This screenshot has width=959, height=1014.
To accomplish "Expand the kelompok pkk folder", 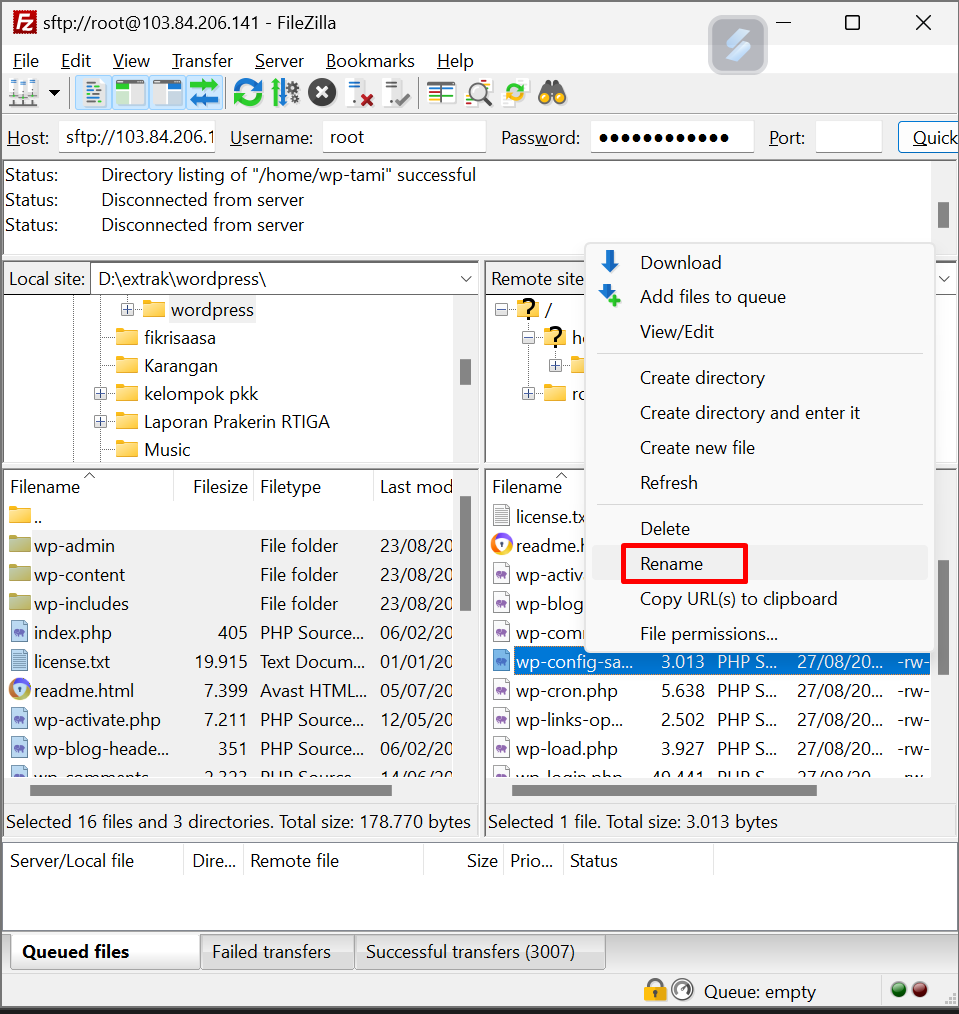I will click(x=100, y=393).
